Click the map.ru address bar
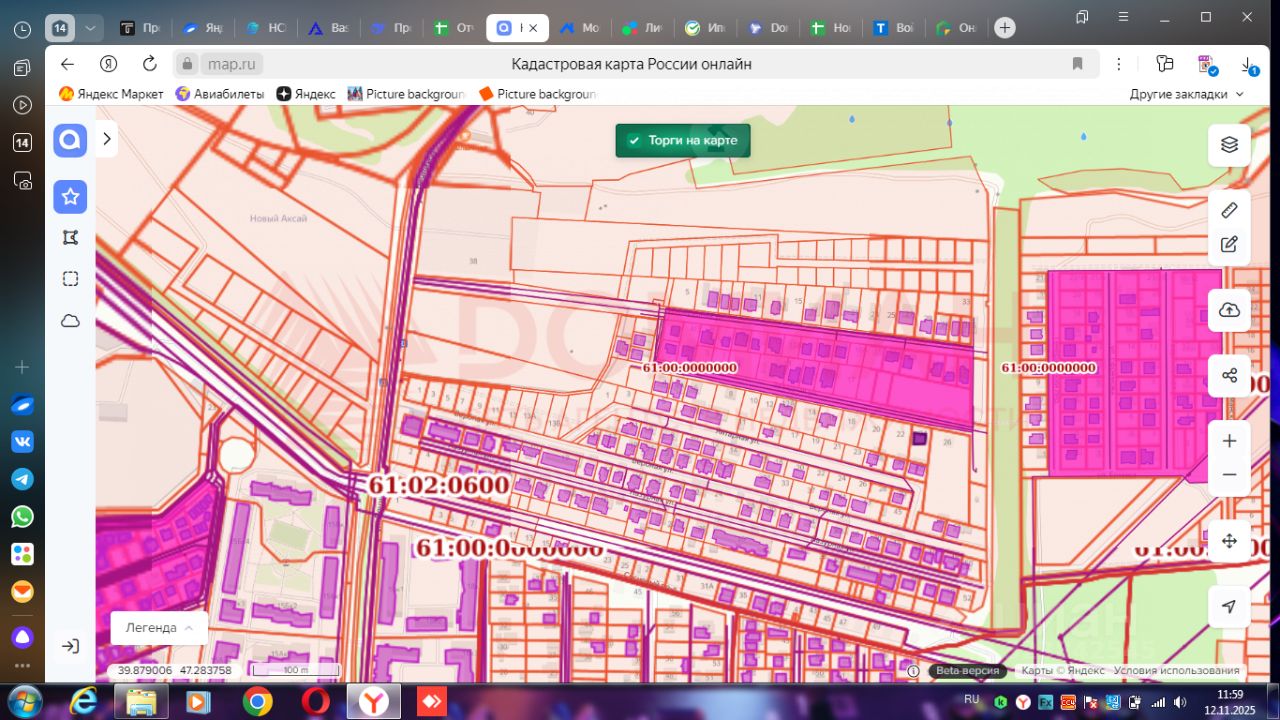This screenshot has width=1280, height=720. [x=232, y=64]
